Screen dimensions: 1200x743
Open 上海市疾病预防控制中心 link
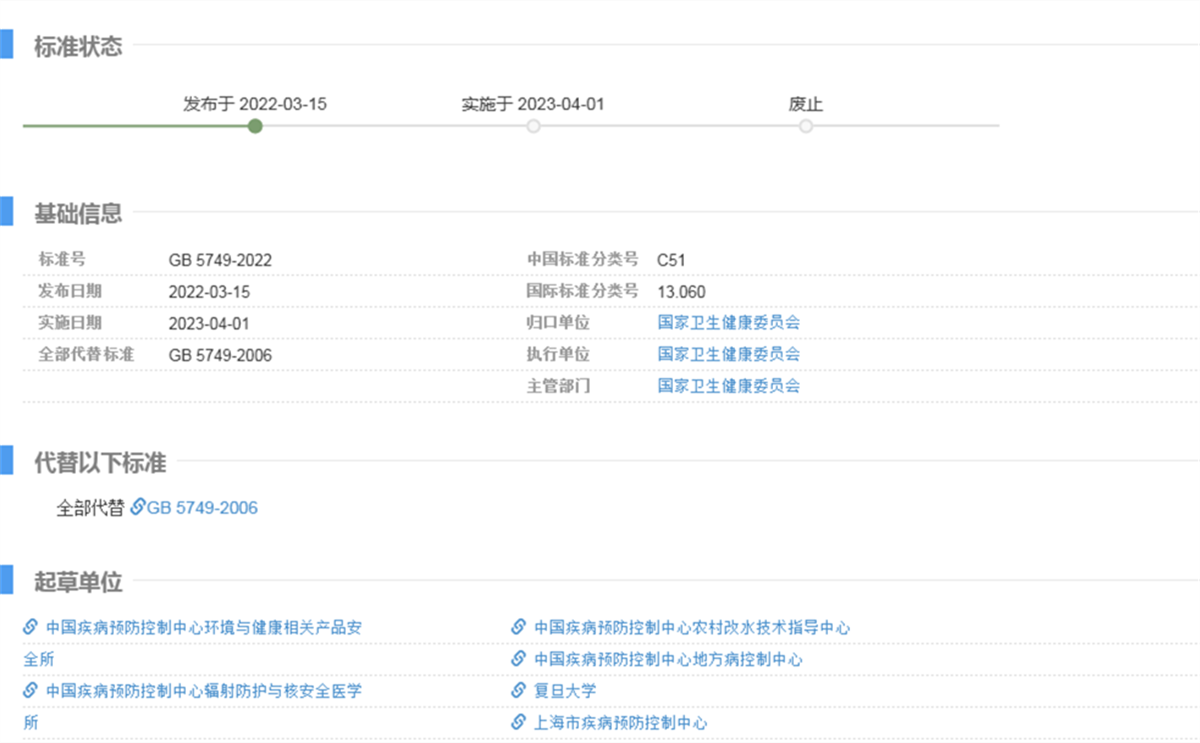pos(620,722)
